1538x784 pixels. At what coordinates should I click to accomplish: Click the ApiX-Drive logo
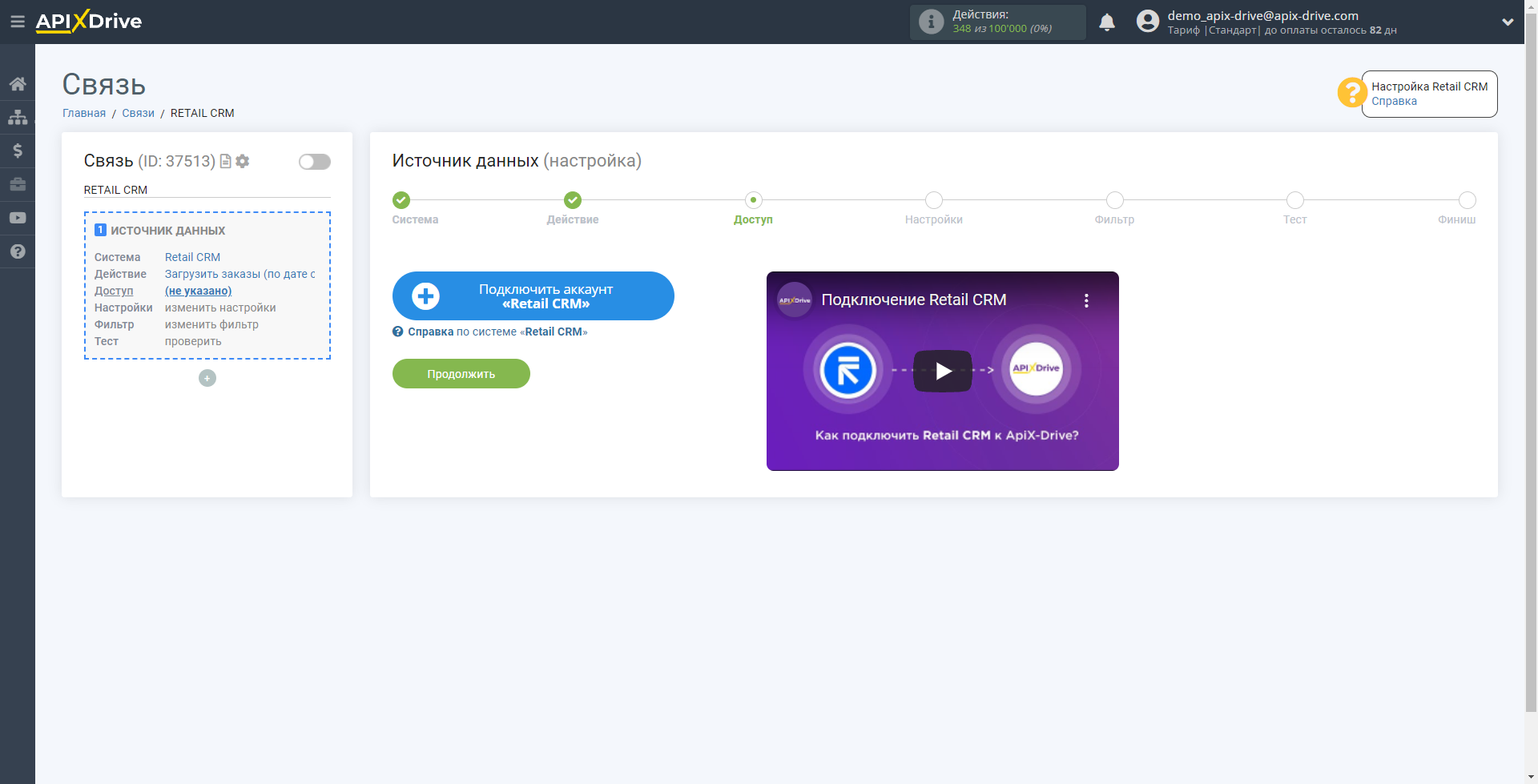click(x=89, y=22)
